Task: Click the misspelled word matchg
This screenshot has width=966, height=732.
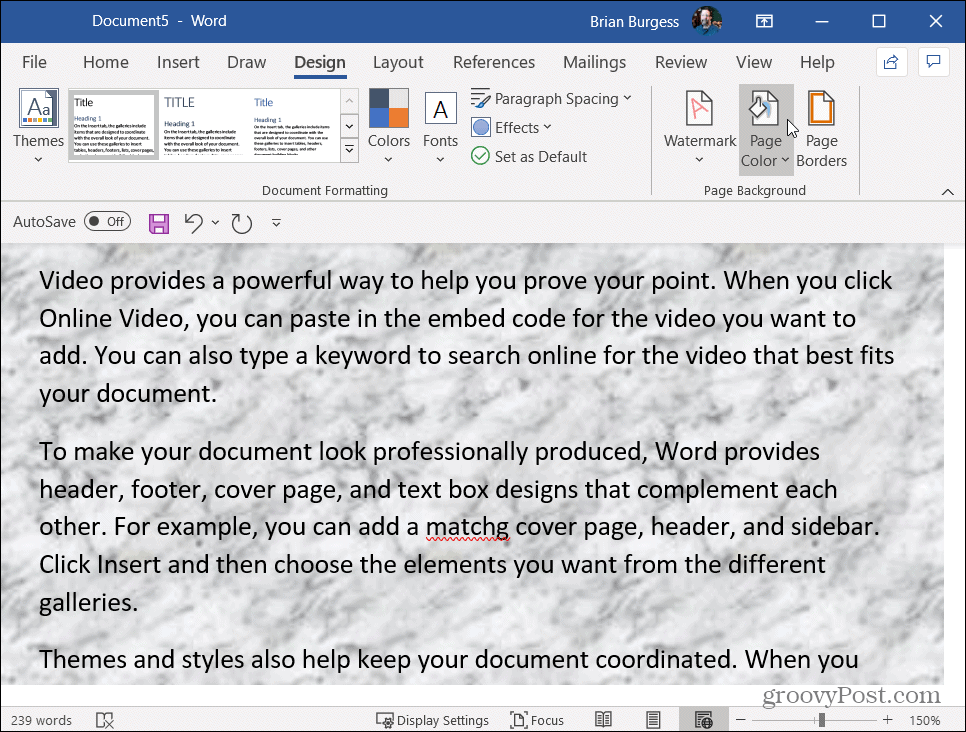Action: click(x=468, y=527)
